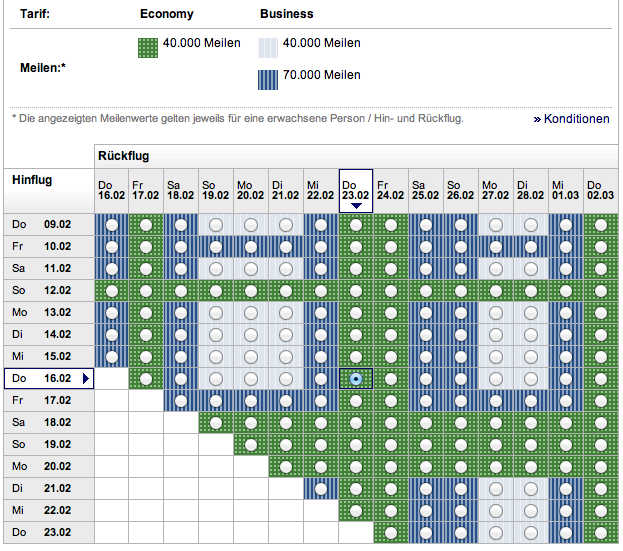This screenshot has width=623, height=551.
Task: Click the selected Rückflug header Do 23.02
Action: [x=356, y=186]
